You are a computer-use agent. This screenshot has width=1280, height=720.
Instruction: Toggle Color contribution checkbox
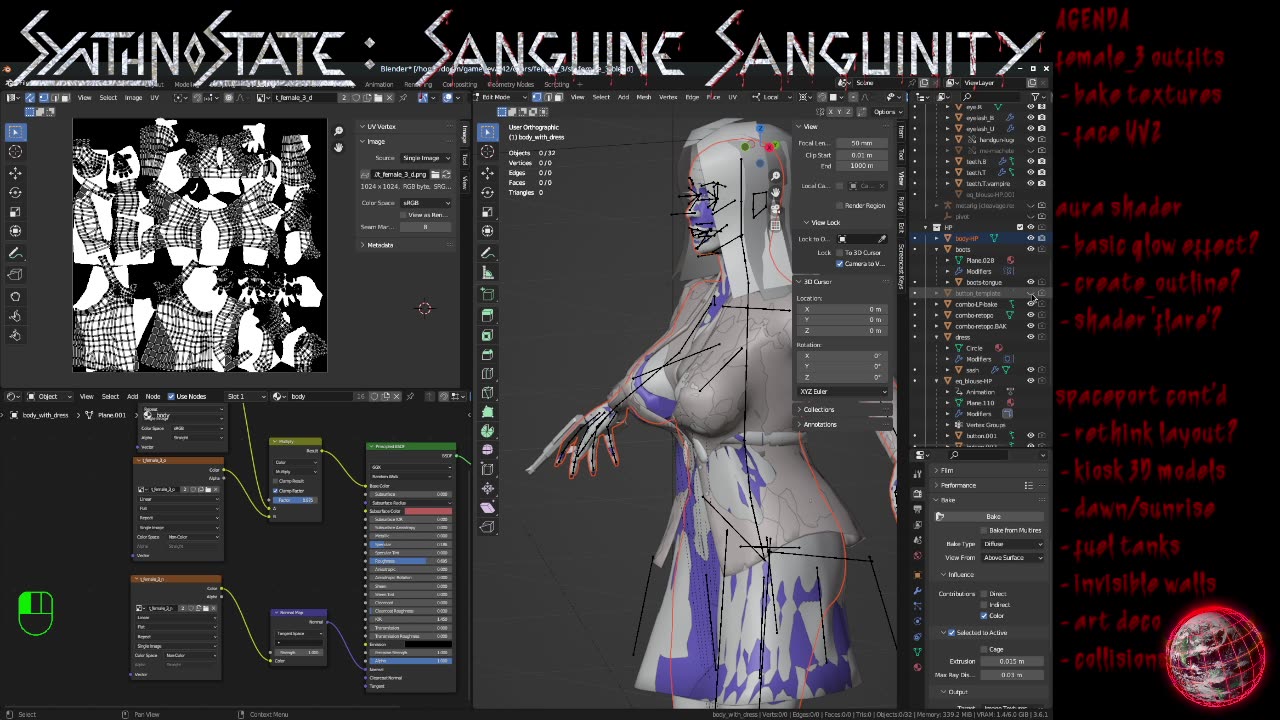[x=984, y=616]
